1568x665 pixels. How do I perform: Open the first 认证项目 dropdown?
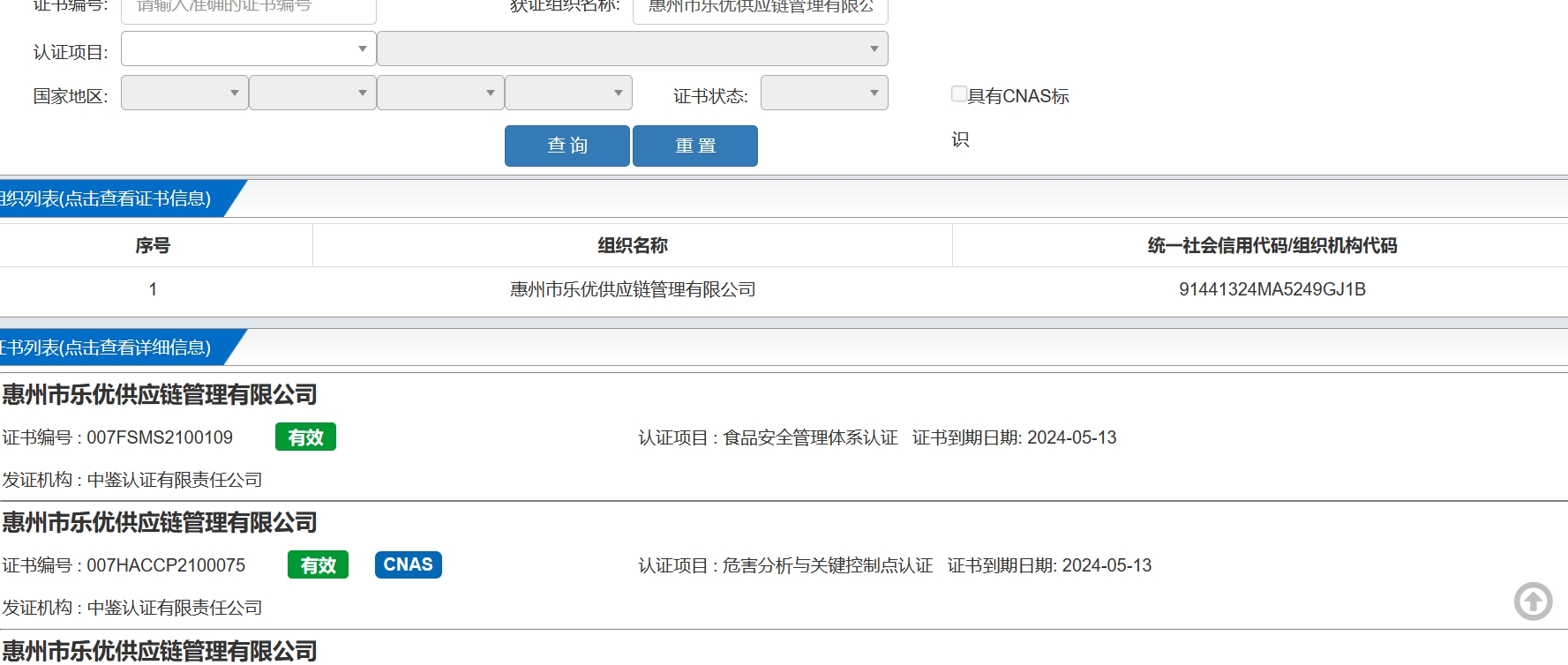click(249, 49)
